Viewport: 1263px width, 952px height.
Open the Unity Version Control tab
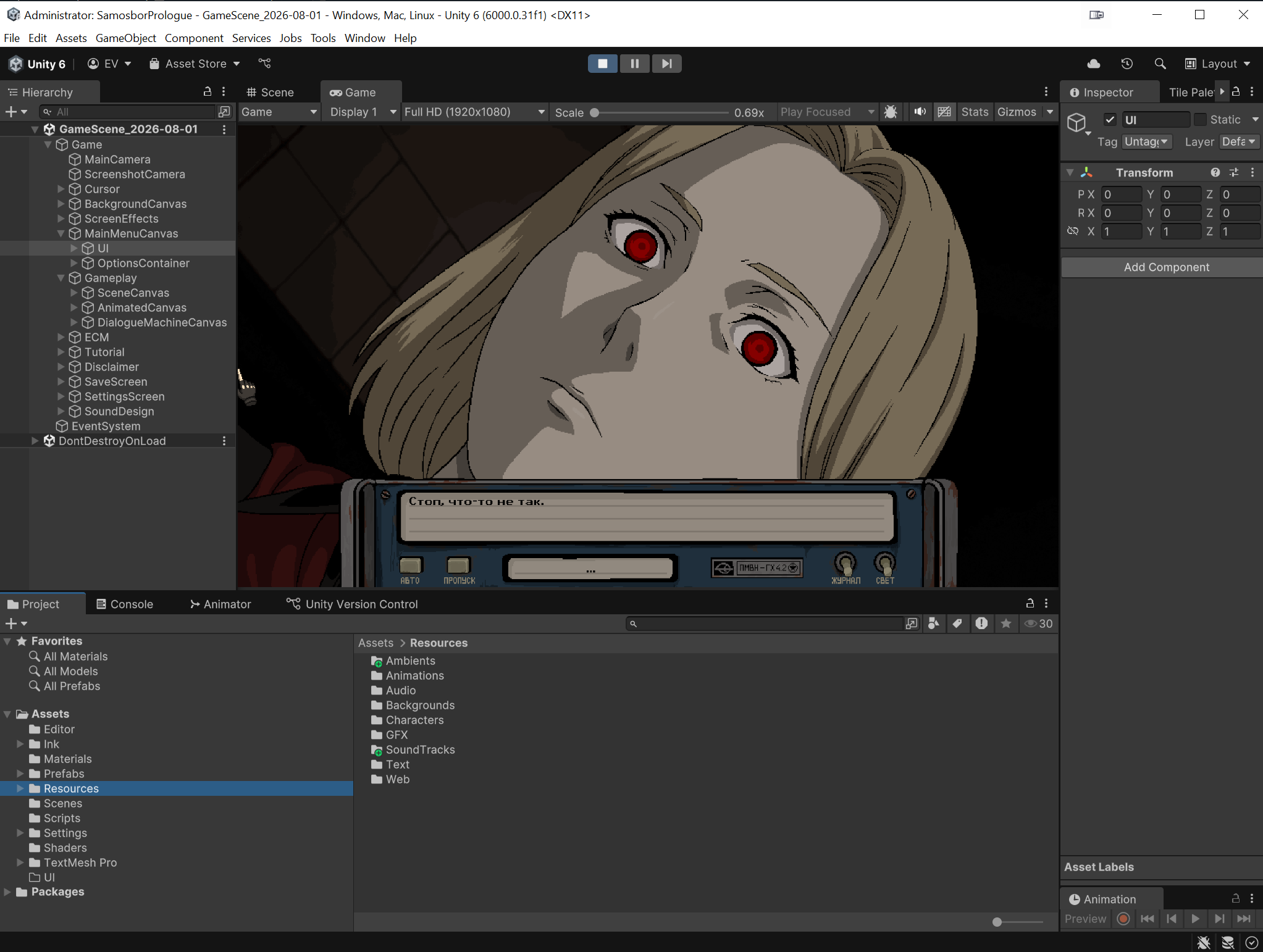[352, 604]
